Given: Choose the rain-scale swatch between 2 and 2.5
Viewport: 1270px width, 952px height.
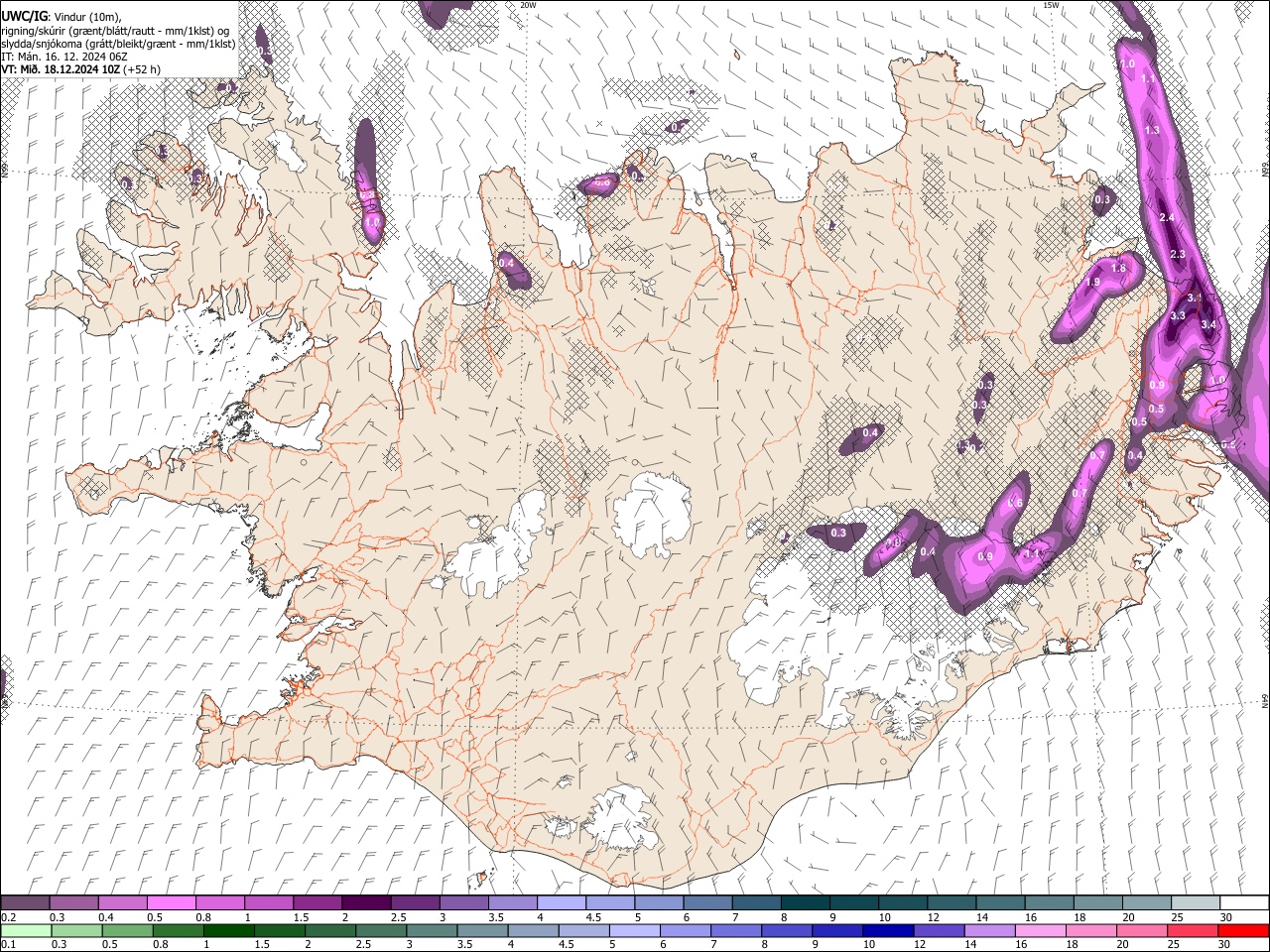Looking at the screenshot, I should pos(330,930).
